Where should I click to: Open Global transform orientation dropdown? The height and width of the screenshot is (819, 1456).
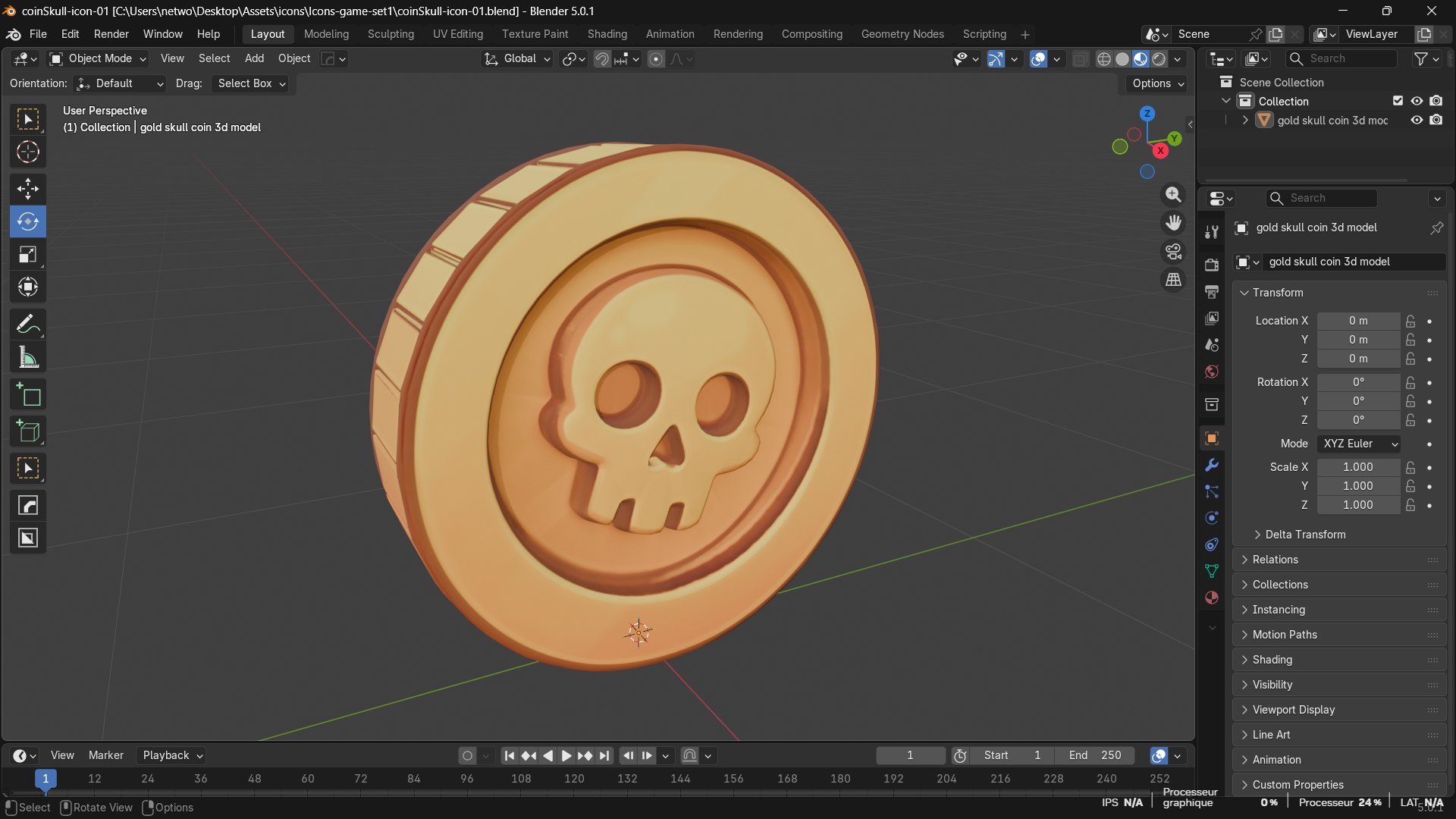[517, 59]
